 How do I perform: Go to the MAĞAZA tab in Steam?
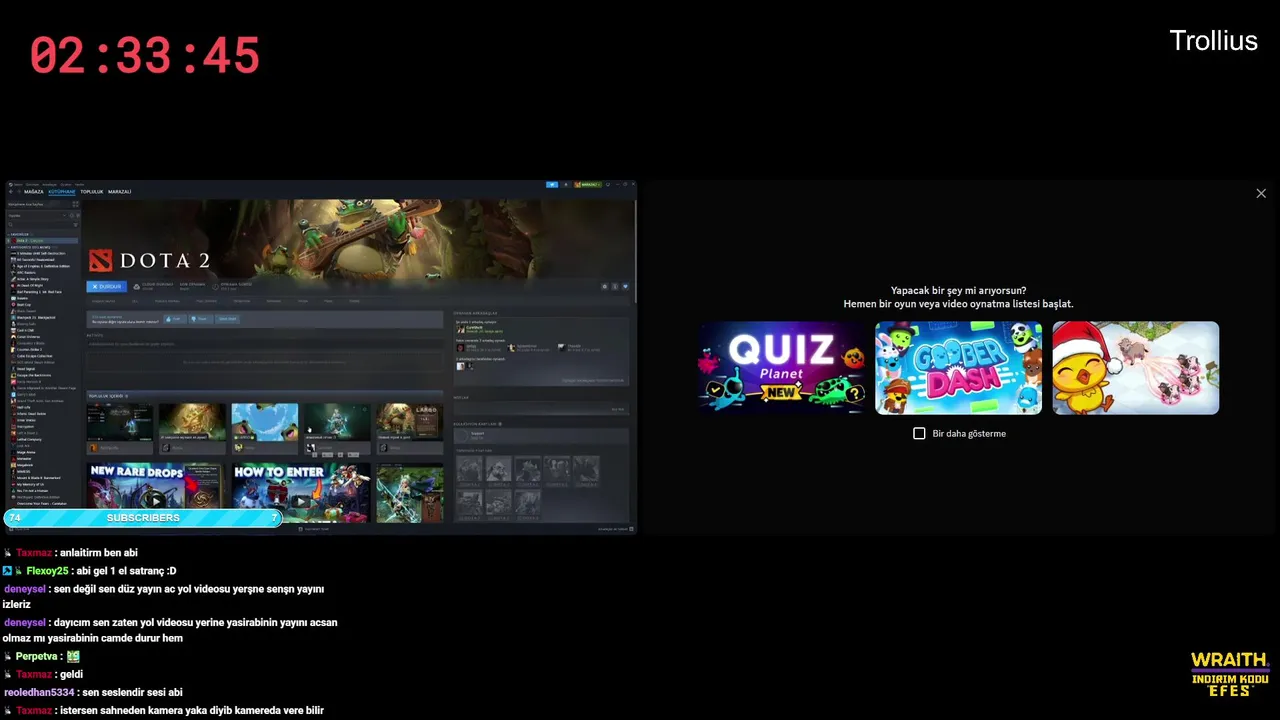click(x=34, y=191)
